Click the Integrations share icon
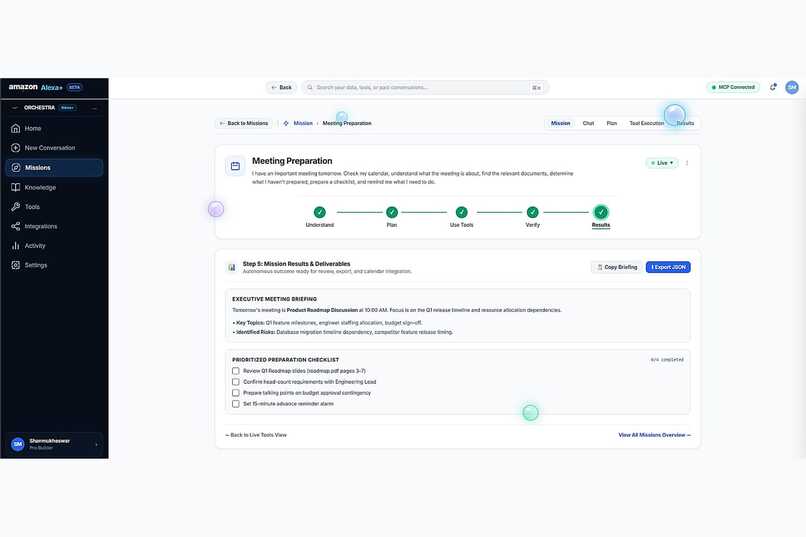 (x=15, y=226)
